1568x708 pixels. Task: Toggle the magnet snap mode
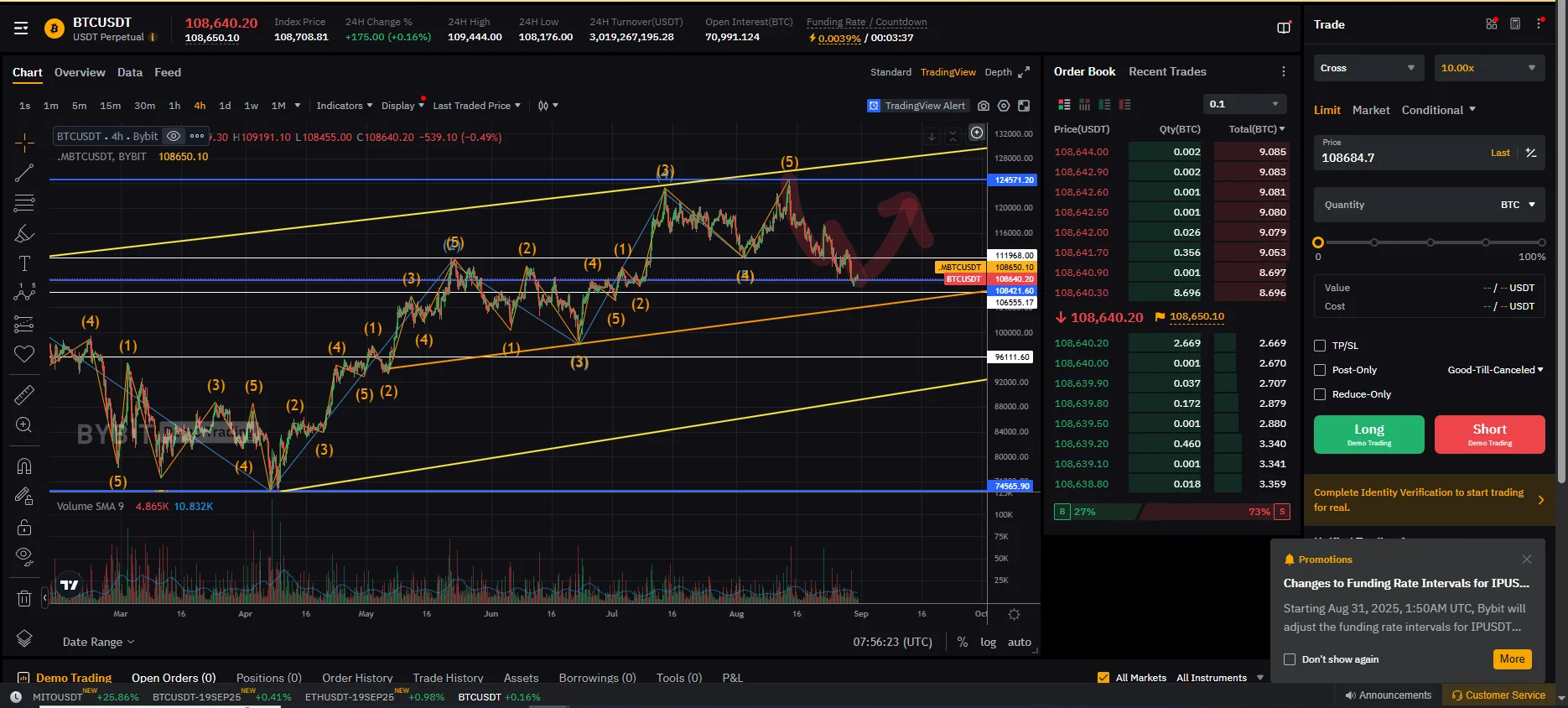[24, 466]
